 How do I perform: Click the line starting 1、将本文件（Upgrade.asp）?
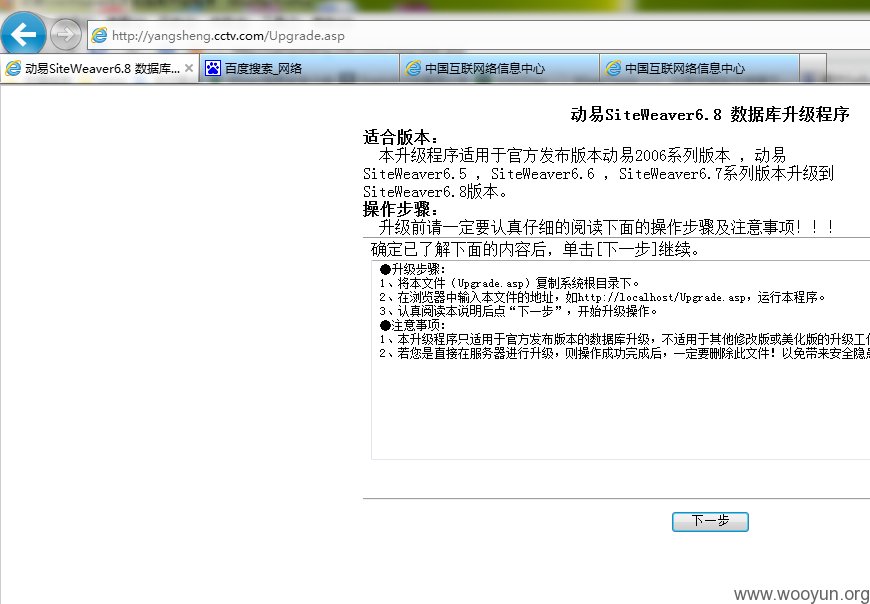pos(509,283)
